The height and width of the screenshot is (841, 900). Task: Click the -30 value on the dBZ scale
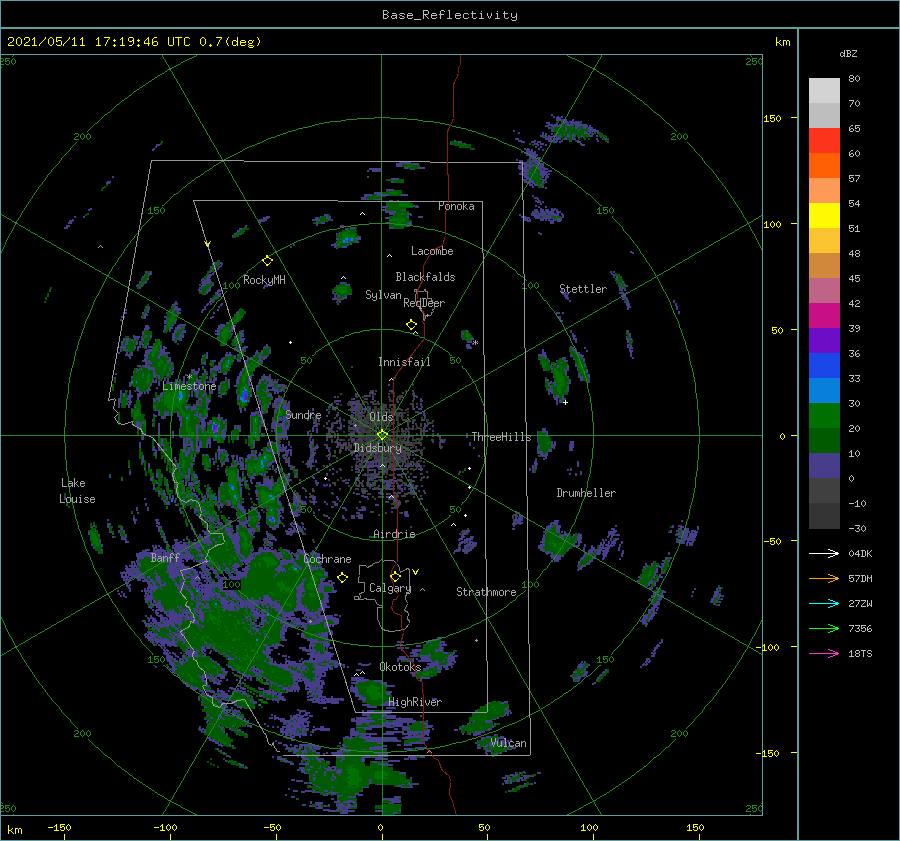tap(857, 528)
